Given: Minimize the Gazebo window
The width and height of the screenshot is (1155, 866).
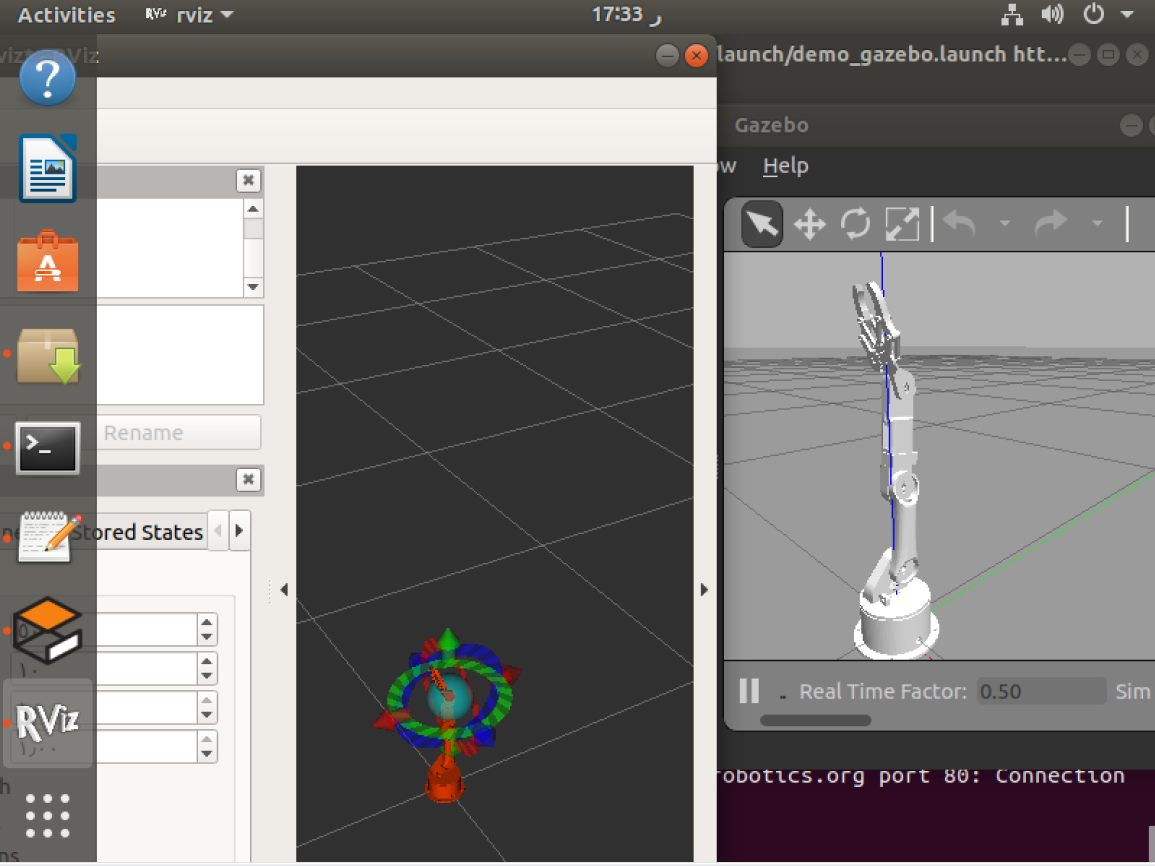Looking at the screenshot, I should [1131, 125].
